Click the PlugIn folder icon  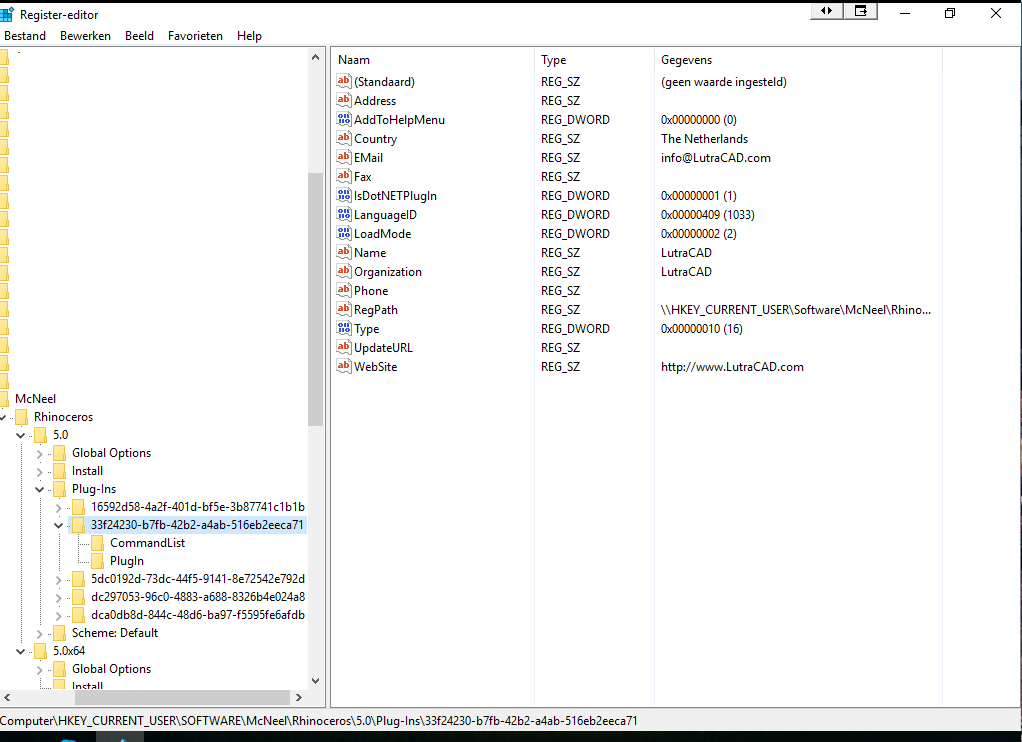98,561
